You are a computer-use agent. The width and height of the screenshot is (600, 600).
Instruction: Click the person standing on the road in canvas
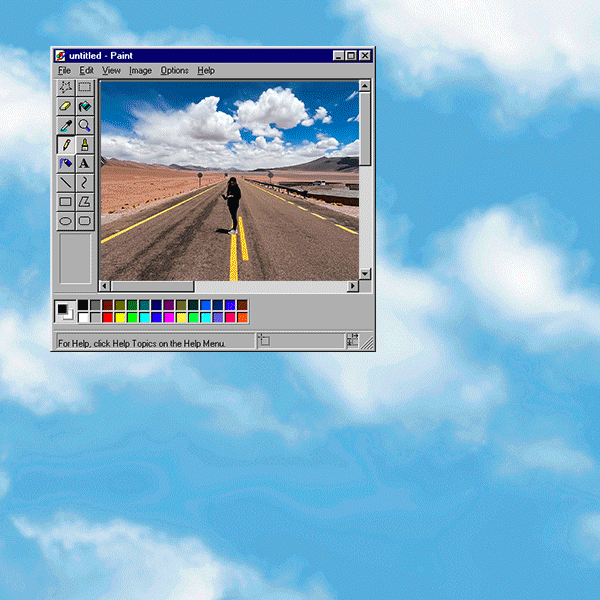[x=232, y=205]
